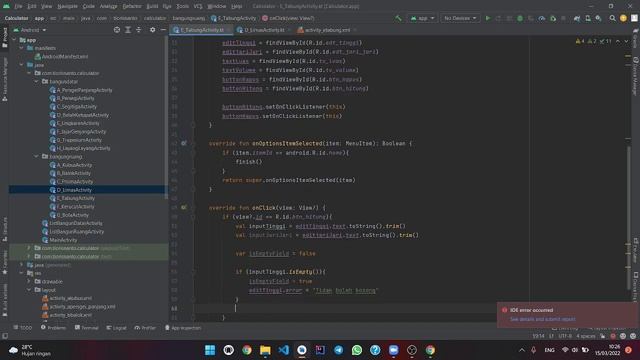640x360 pixels.
Task: Close the E_TabungActivity.kt editor tab
Action: (x=228, y=30)
